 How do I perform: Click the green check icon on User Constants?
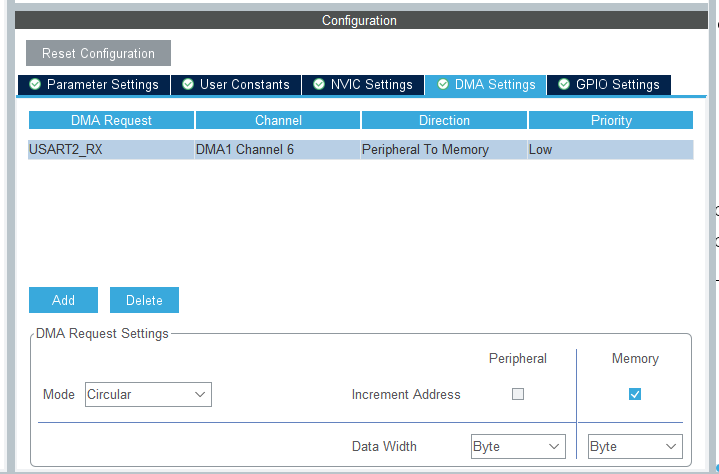pyautogui.click(x=188, y=84)
